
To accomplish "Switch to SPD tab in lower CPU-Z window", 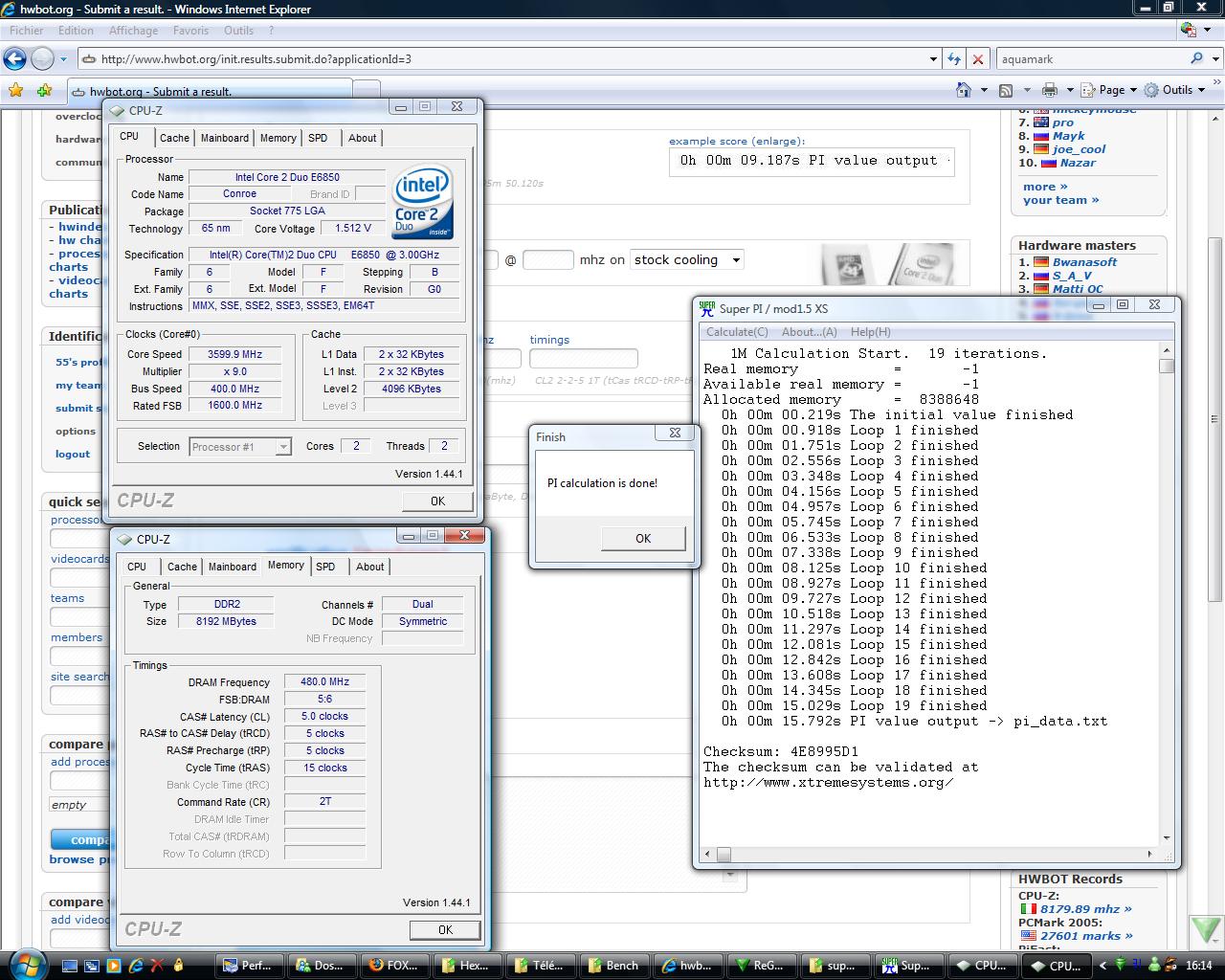I will [325, 567].
